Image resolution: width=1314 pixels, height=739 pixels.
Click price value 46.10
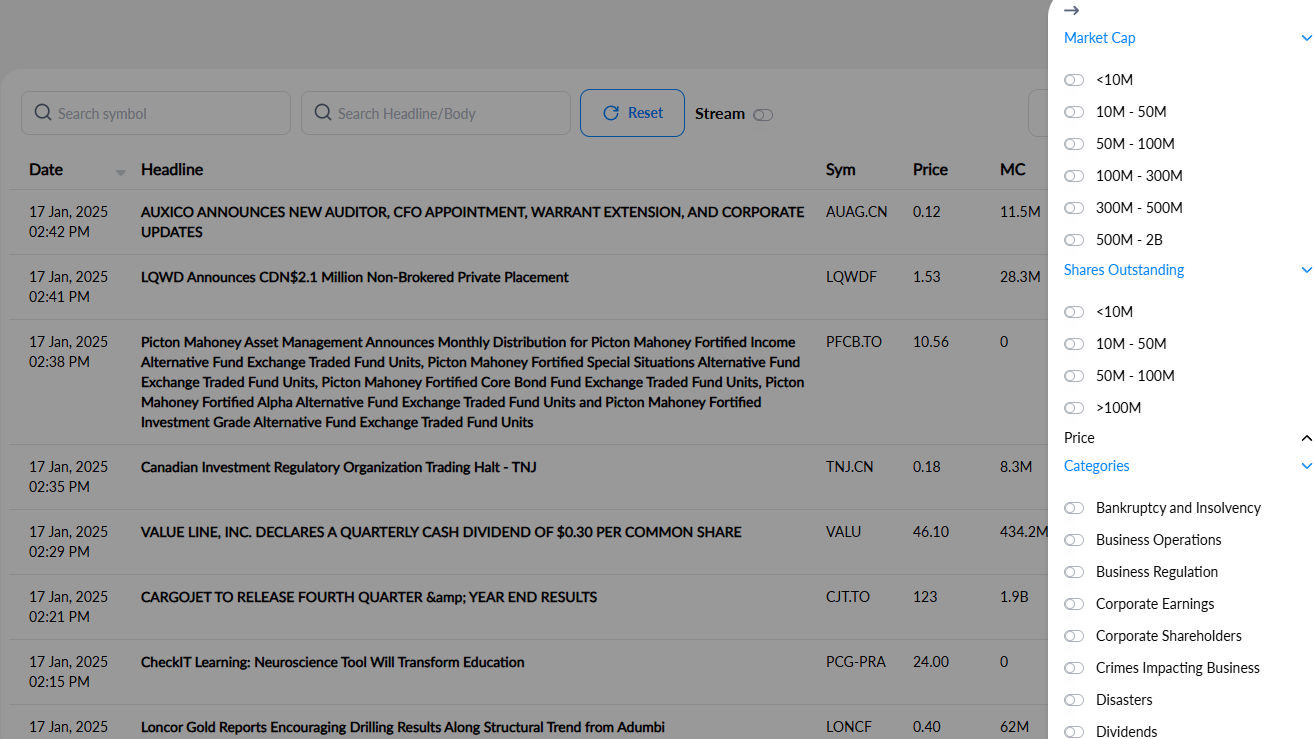pos(931,532)
